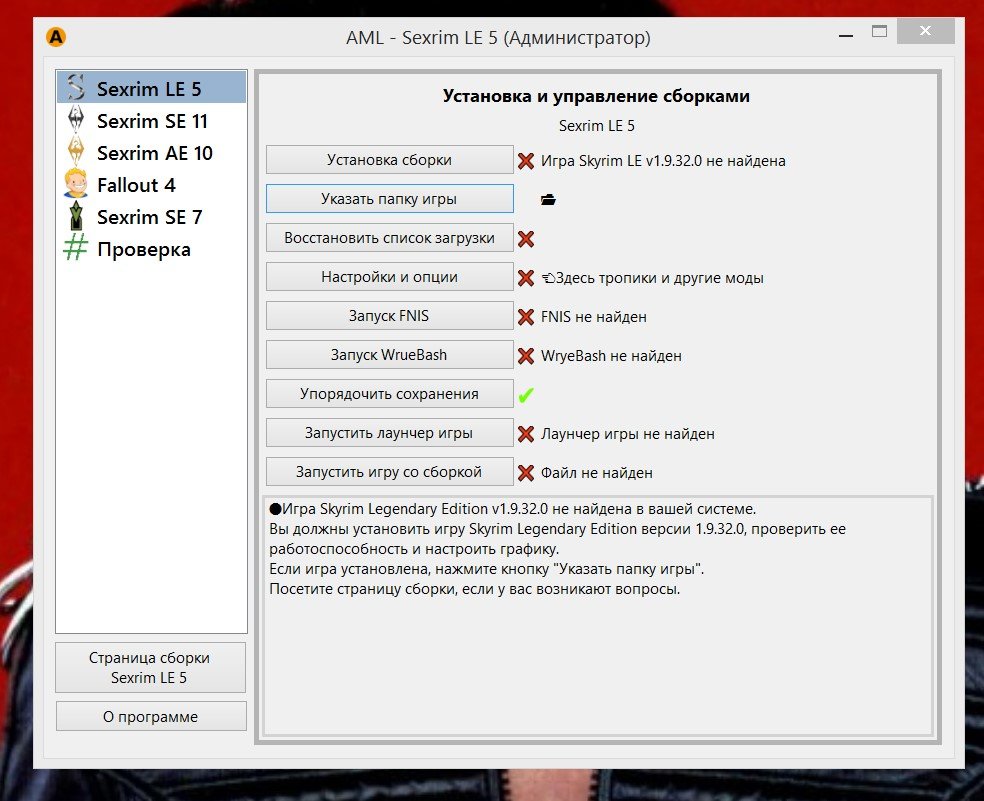Image resolution: width=984 pixels, height=801 pixels.
Task: Click the green Sexrim SE 7 icon
Action: pos(75,217)
